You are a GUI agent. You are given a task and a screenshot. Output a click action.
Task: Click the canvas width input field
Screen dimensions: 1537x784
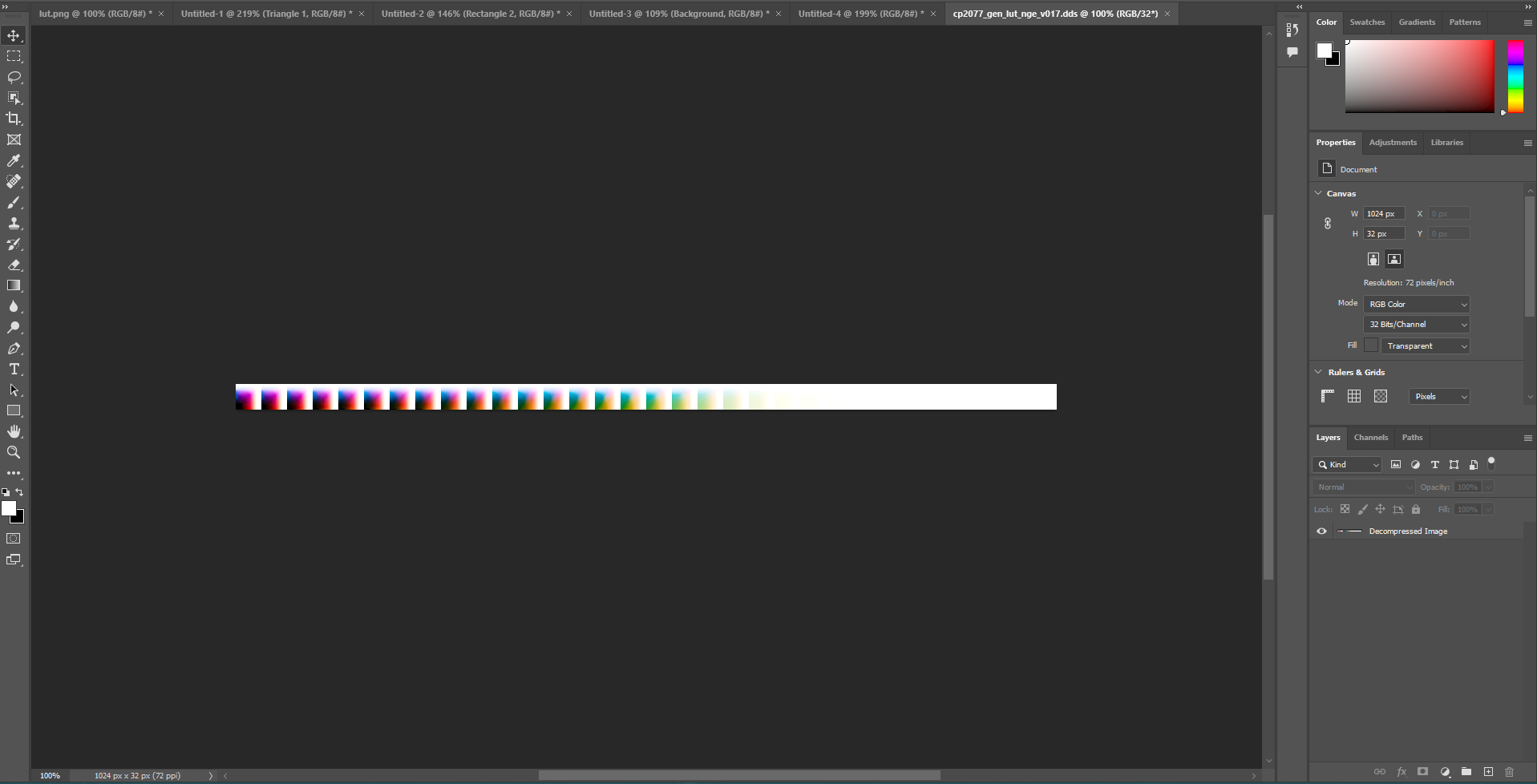click(1384, 214)
